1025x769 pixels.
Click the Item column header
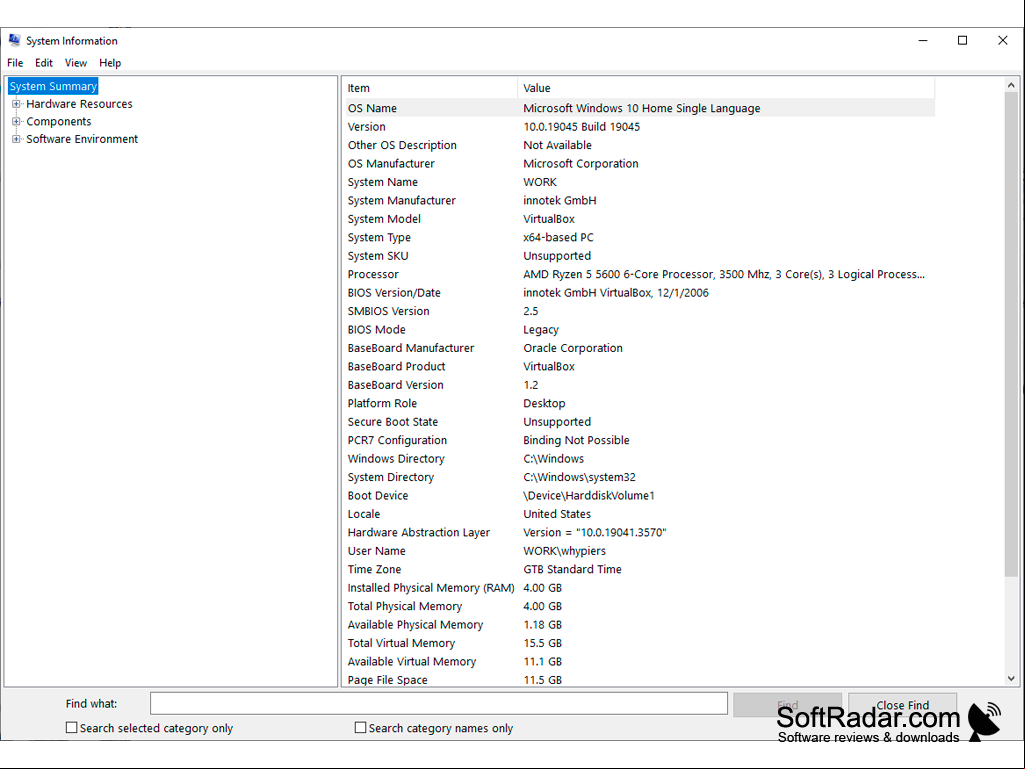click(431, 88)
